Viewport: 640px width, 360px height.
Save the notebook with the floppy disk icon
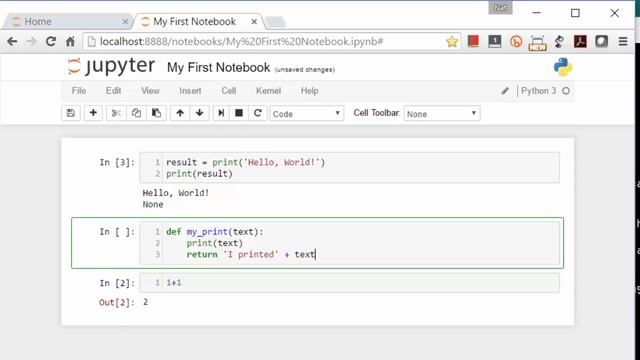[71, 113]
